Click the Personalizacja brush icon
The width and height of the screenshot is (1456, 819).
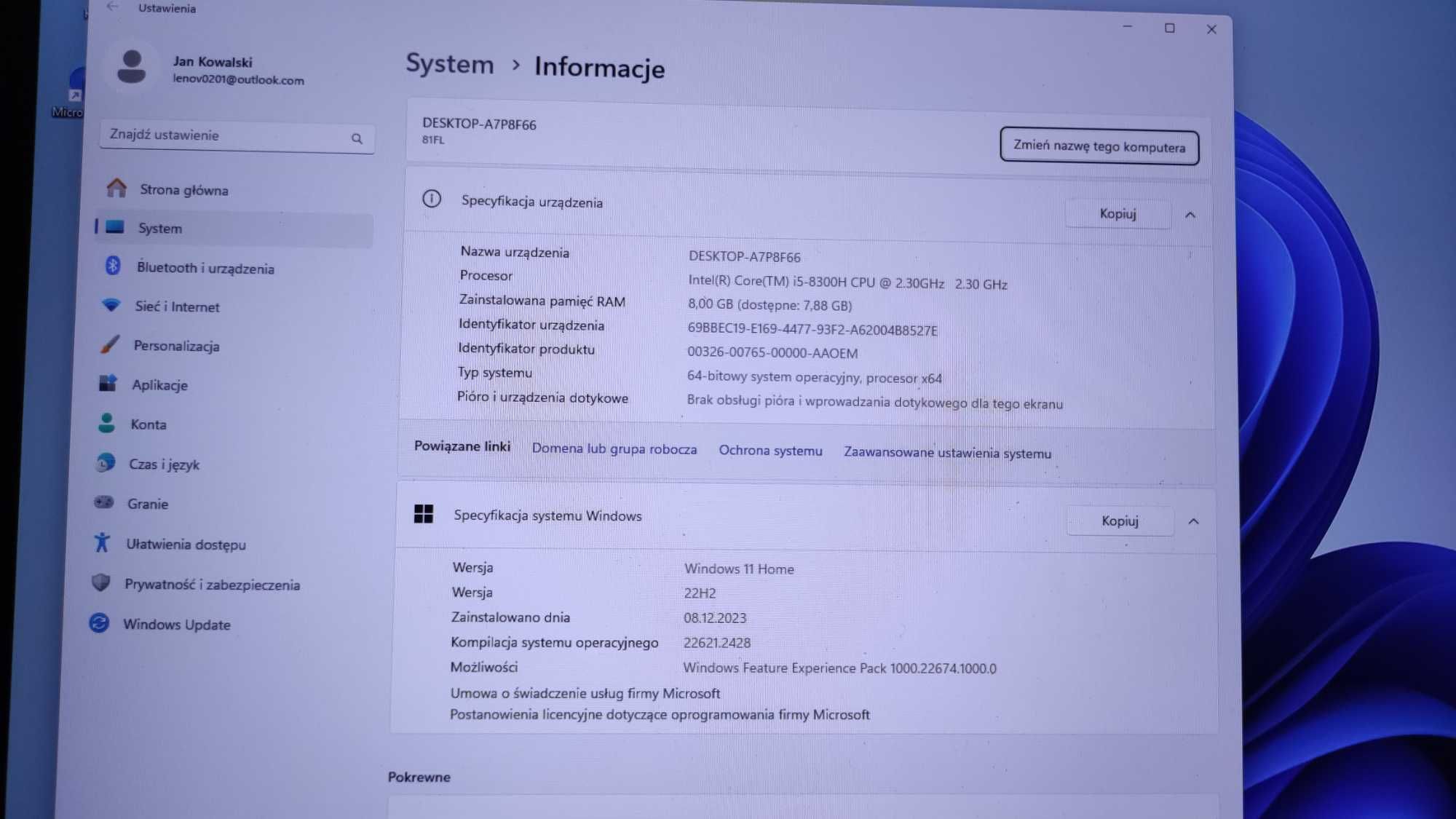pos(109,344)
